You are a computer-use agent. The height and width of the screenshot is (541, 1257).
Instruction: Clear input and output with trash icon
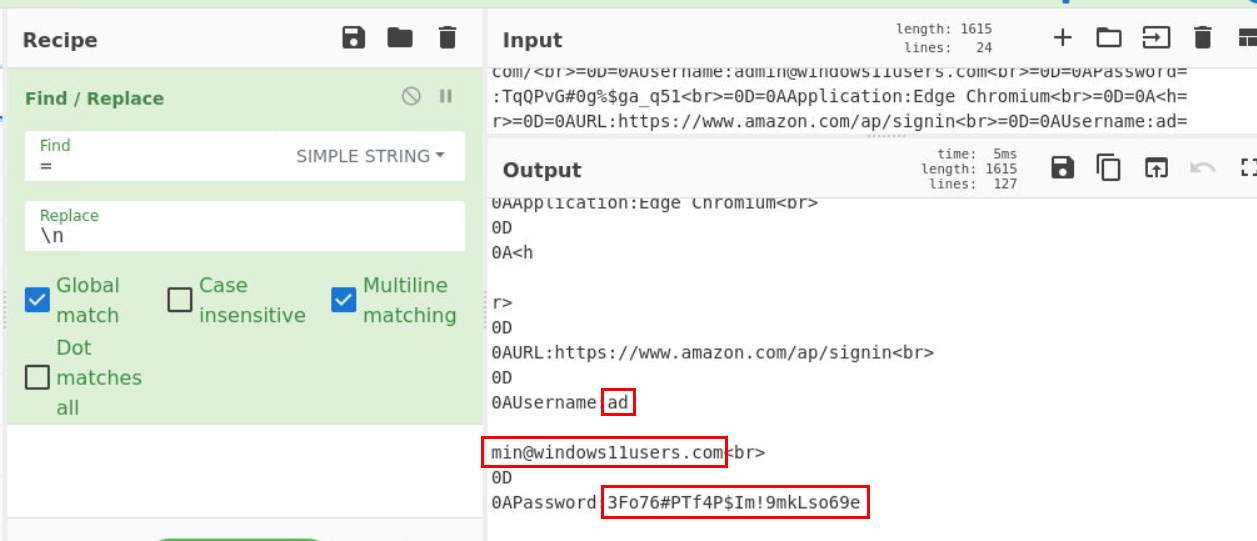tap(1203, 38)
